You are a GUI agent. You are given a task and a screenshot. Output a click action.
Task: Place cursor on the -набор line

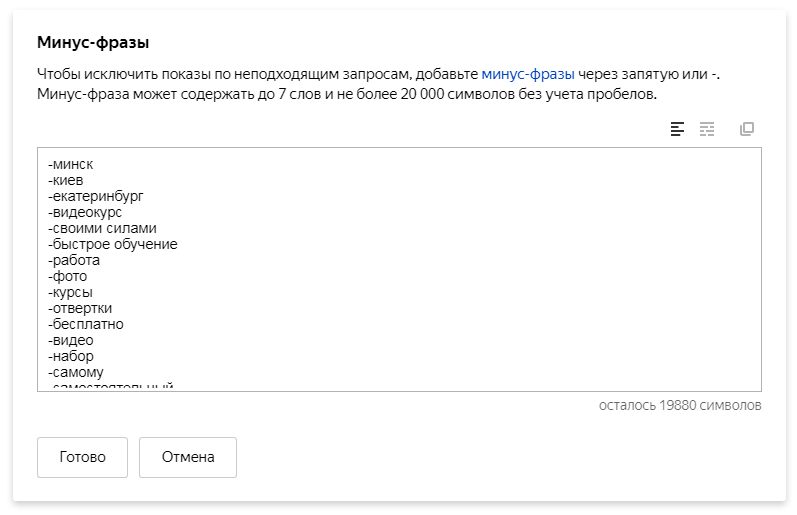pyautogui.click(x=71, y=356)
